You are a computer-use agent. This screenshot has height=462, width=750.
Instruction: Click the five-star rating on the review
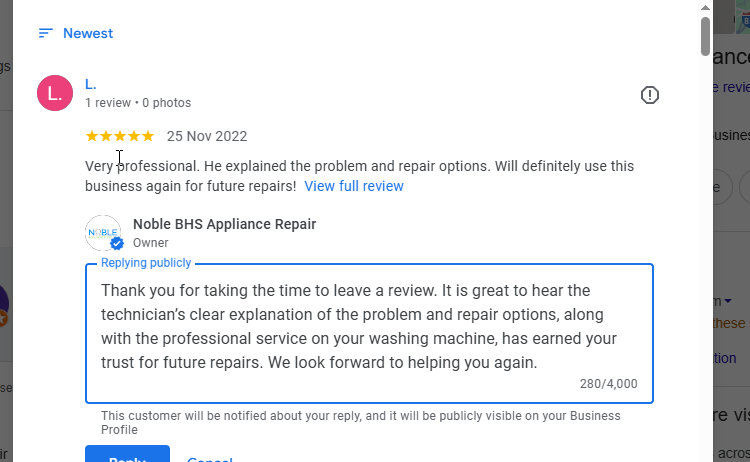pyautogui.click(x=120, y=136)
